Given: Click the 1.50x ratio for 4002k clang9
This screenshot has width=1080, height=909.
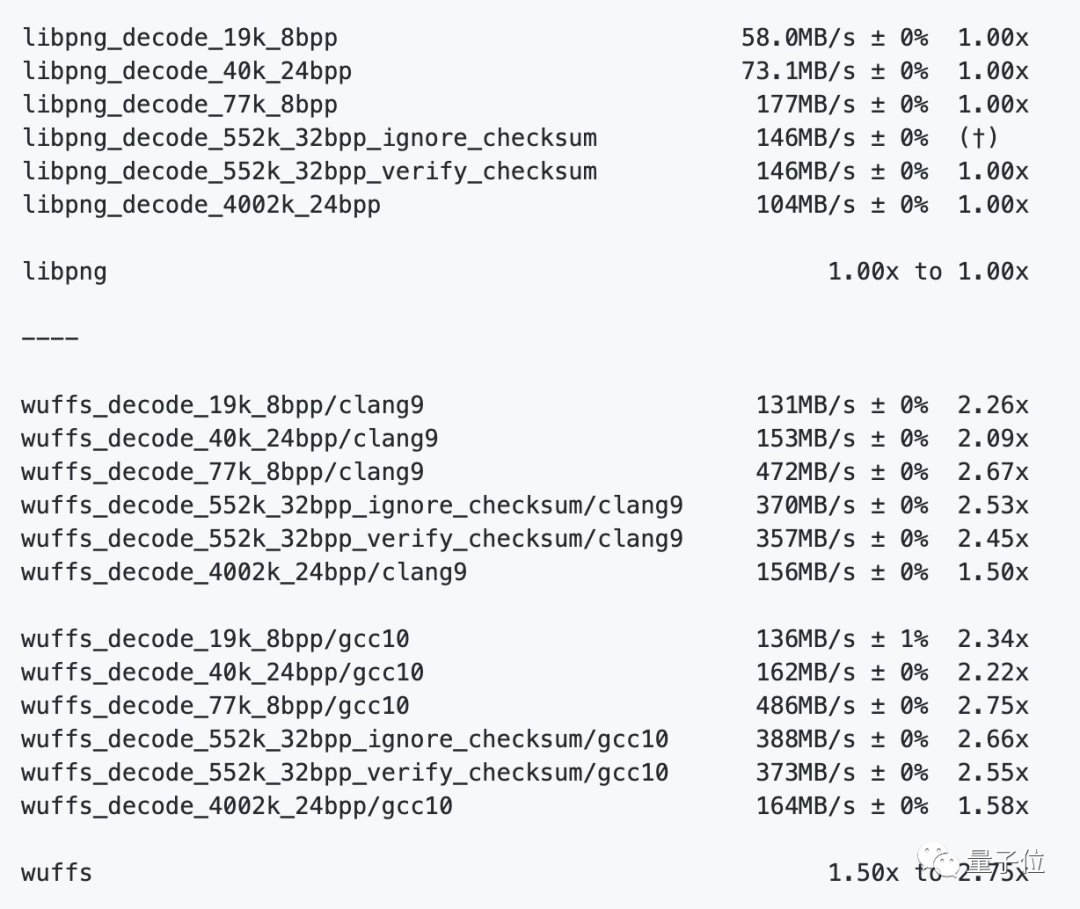Looking at the screenshot, I should (993, 572).
